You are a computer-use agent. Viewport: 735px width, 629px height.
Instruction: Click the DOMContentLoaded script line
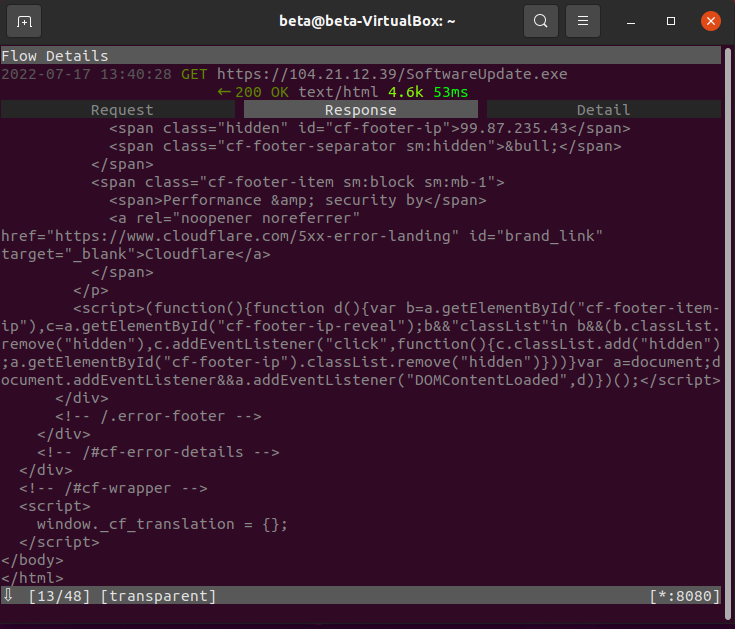pyautogui.click(x=360, y=380)
